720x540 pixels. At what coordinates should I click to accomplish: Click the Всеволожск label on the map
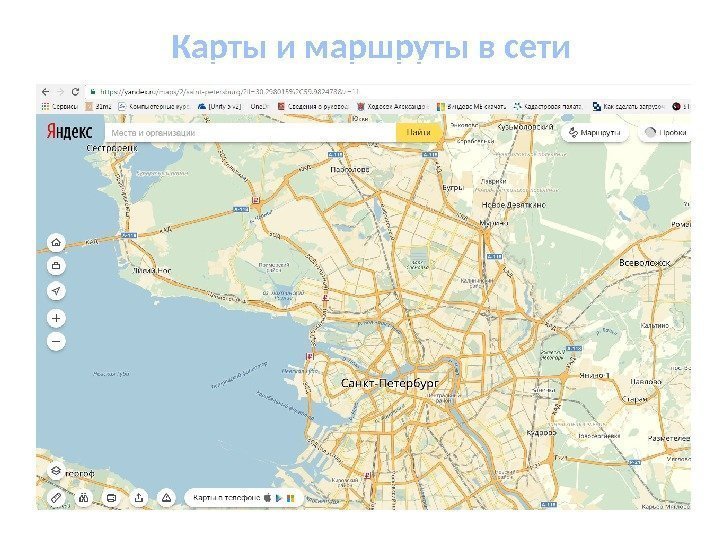[x=645, y=263]
